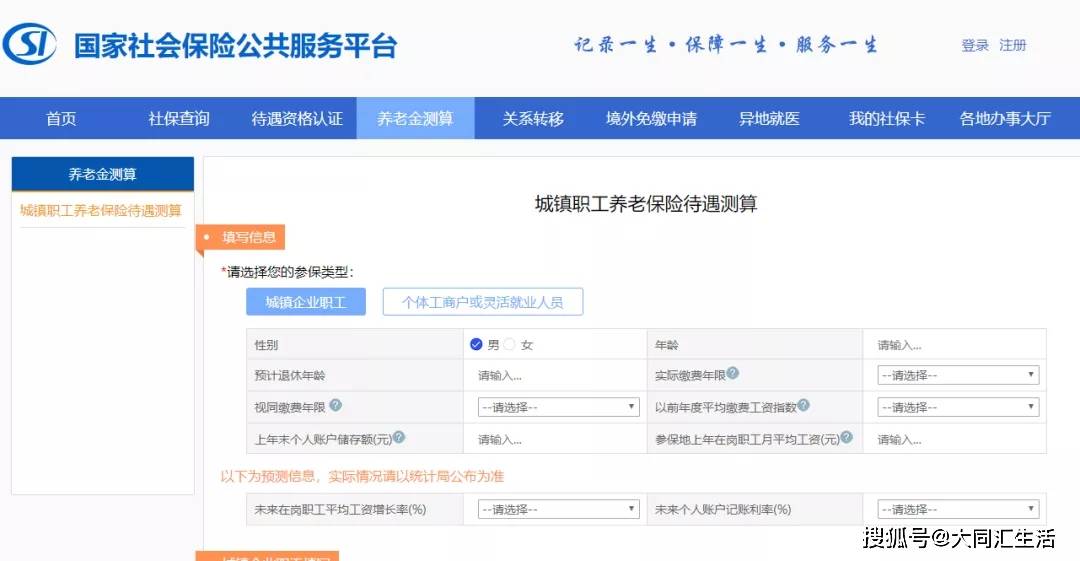Image resolution: width=1080 pixels, height=561 pixels.
Task: Open help icon beside 上年末个人账户储存额
Action: pos(399,437)
